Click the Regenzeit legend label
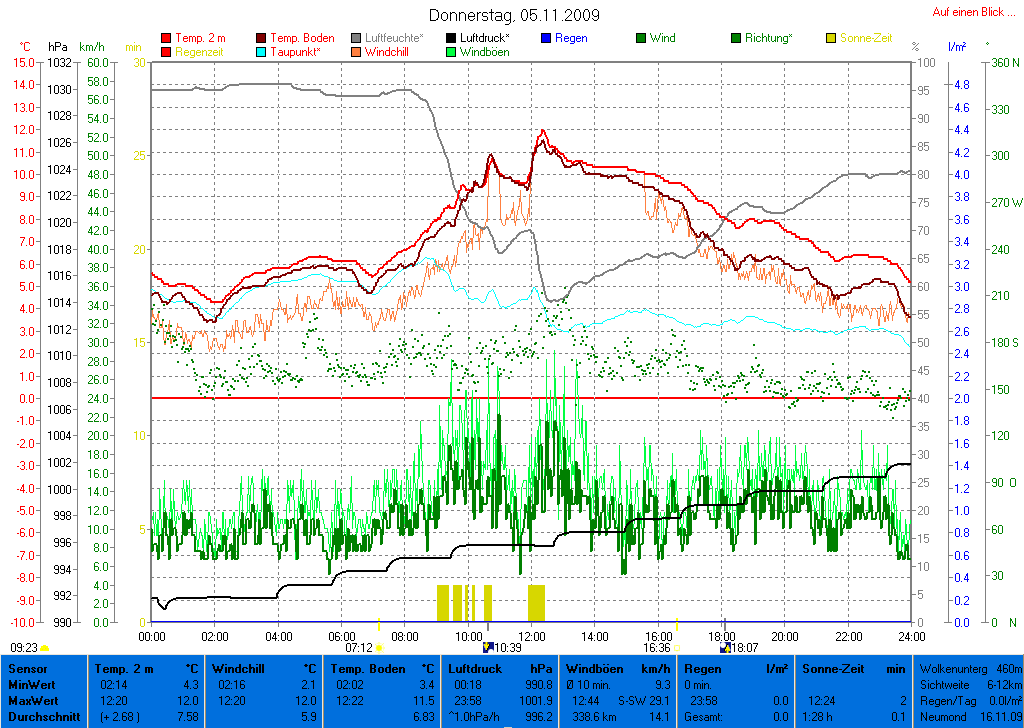 click(200, 52)
